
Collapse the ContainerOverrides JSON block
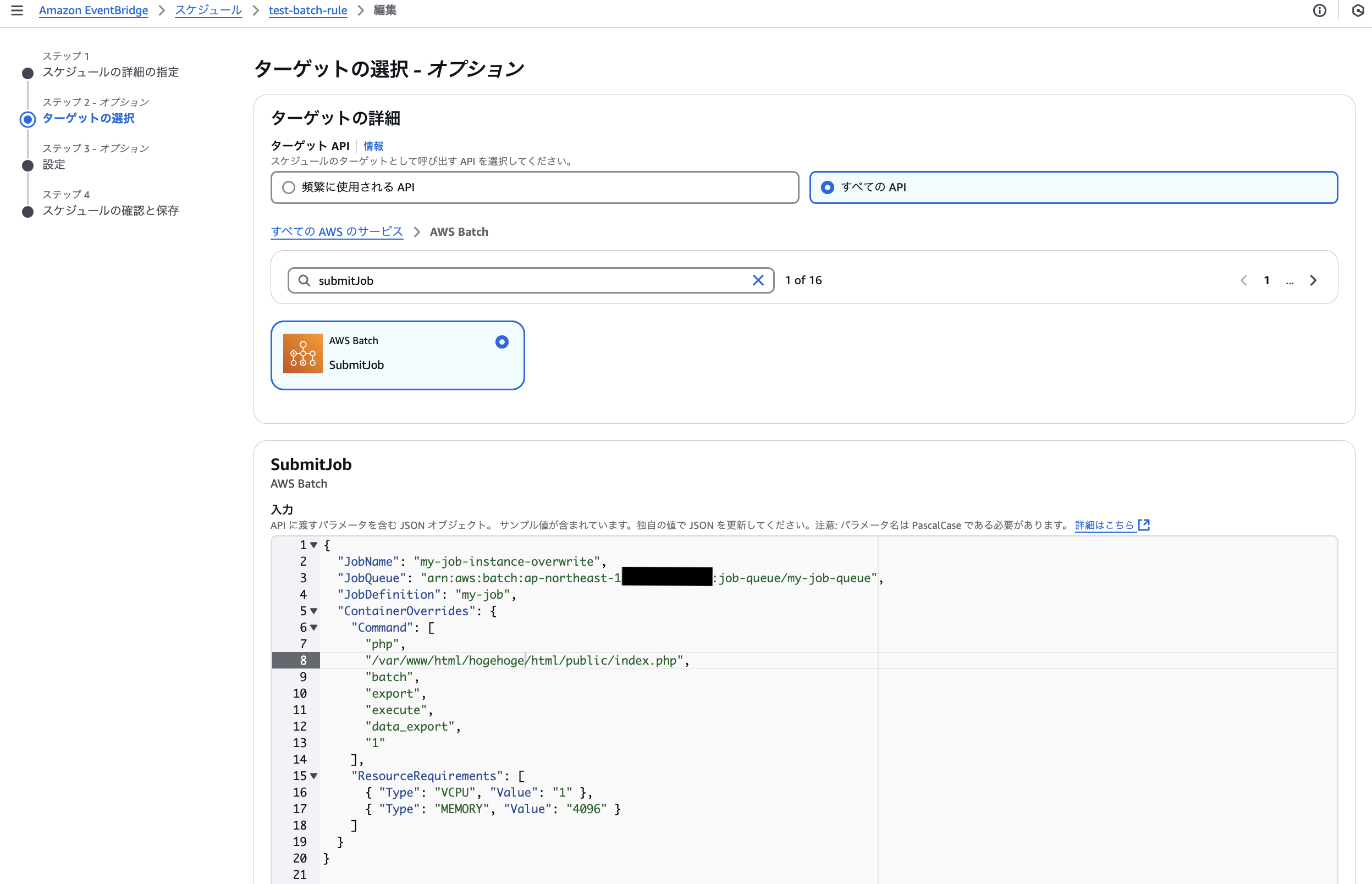pos(314,611)
